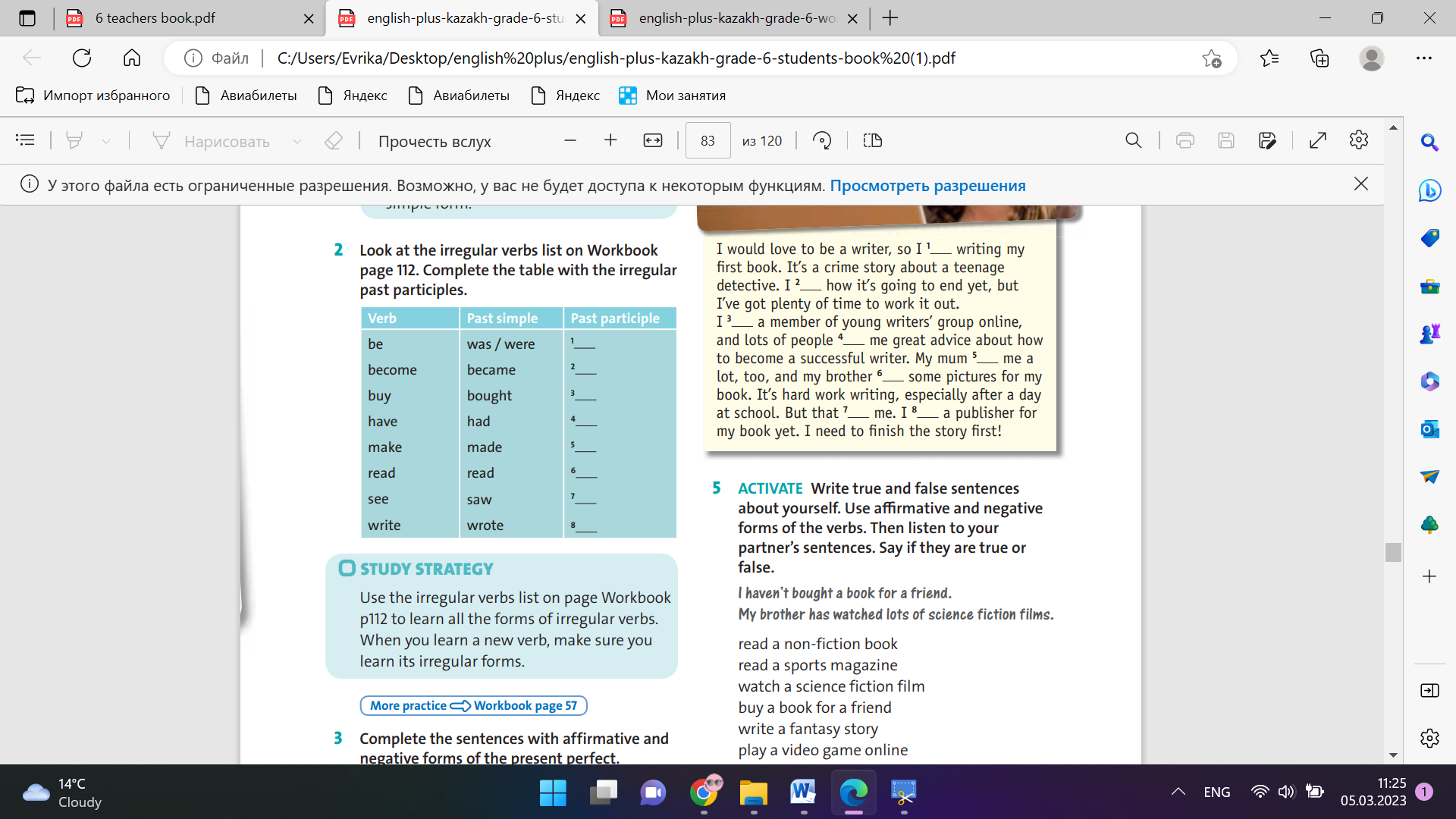This screenshot has height=819, width=1456.
Task: Click the rotate page icon
Action: point(822,140)
